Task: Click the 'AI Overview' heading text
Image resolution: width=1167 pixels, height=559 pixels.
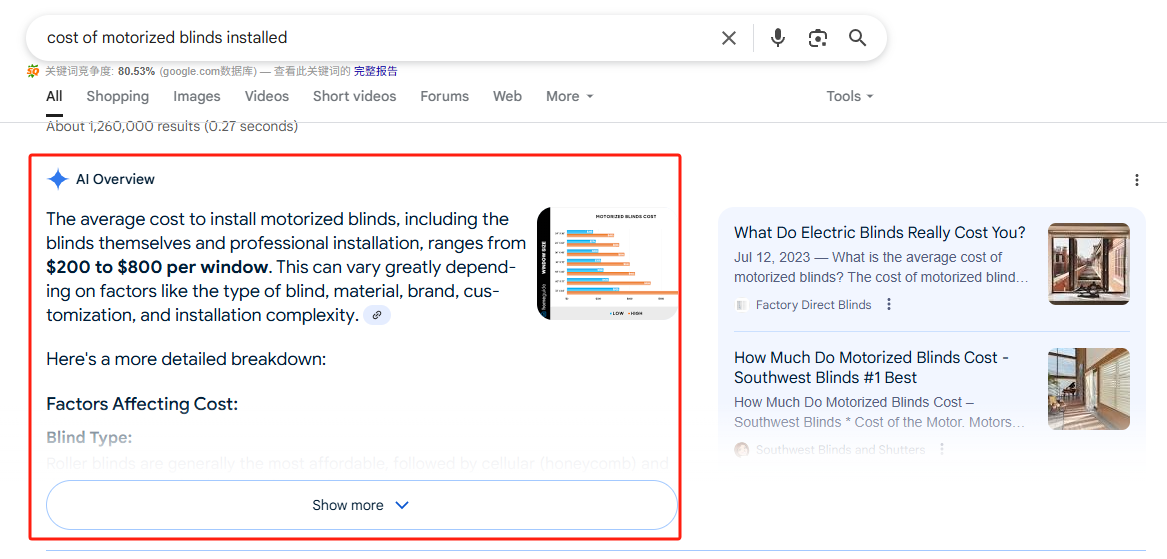Action: [x=115, y=179]
